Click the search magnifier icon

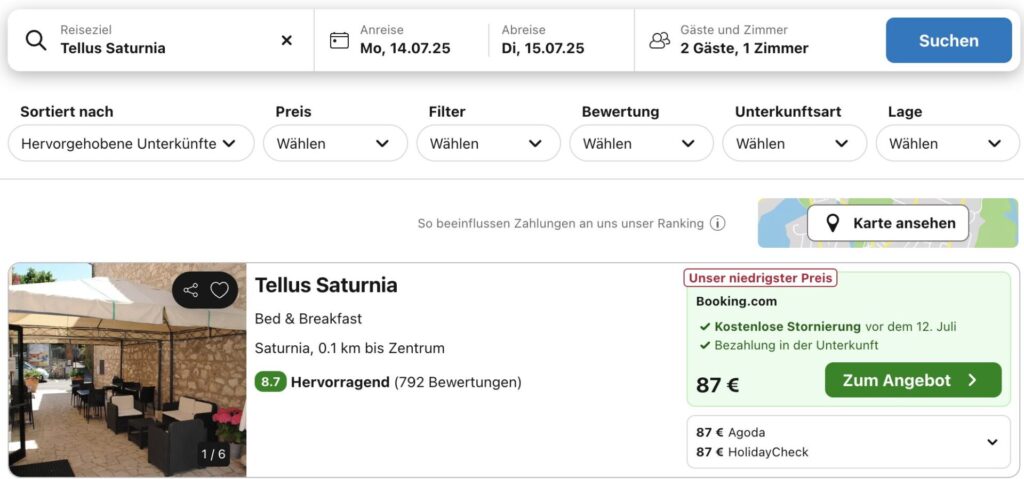click(x=36, y=40)
